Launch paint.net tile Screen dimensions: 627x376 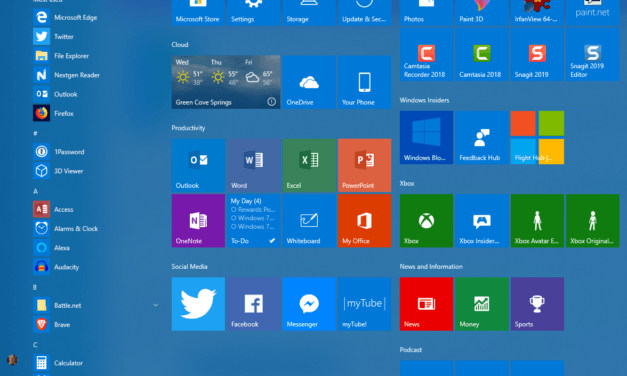593,12
